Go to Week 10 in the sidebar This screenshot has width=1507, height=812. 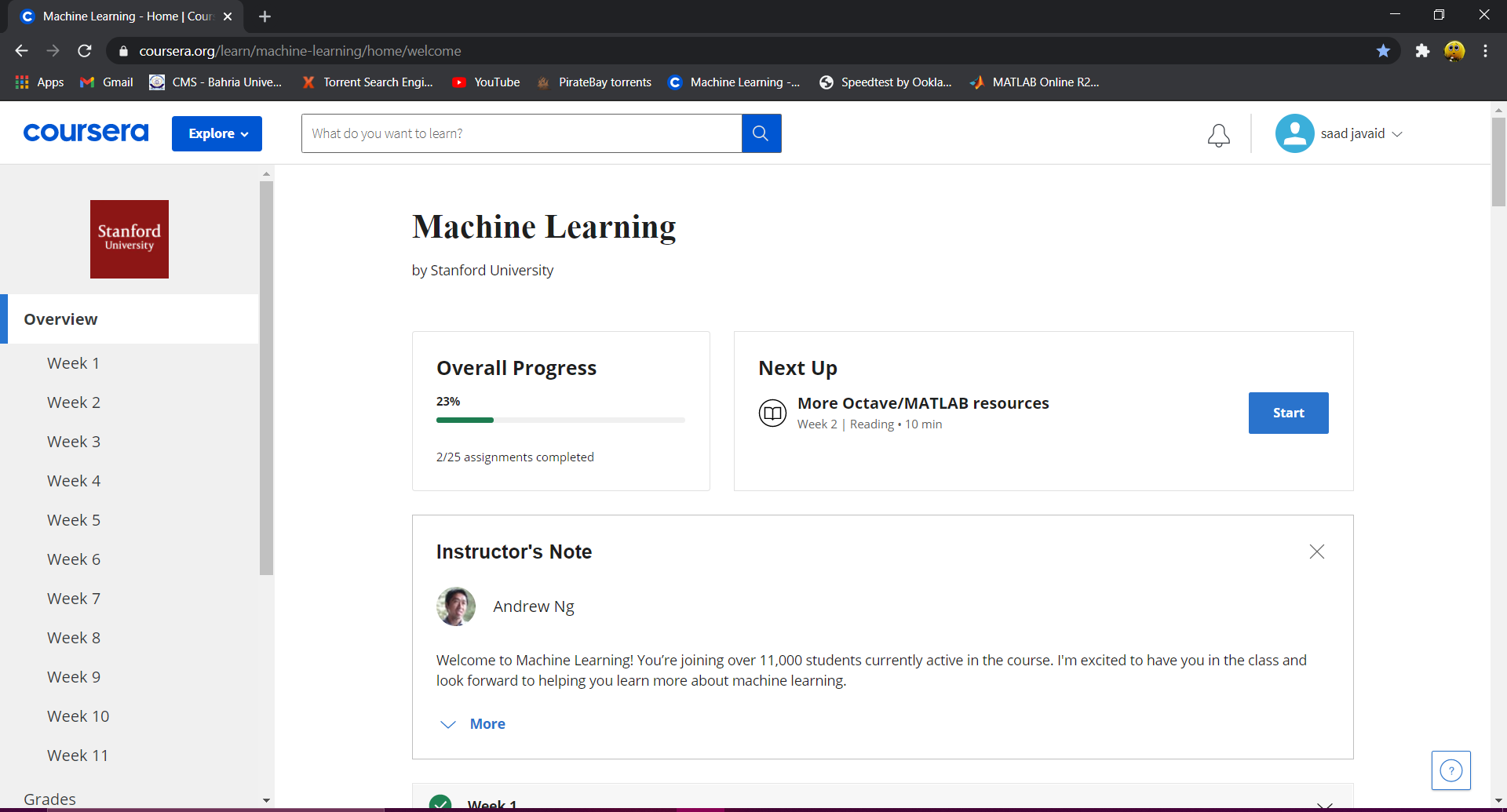click(x=78, y=716)
